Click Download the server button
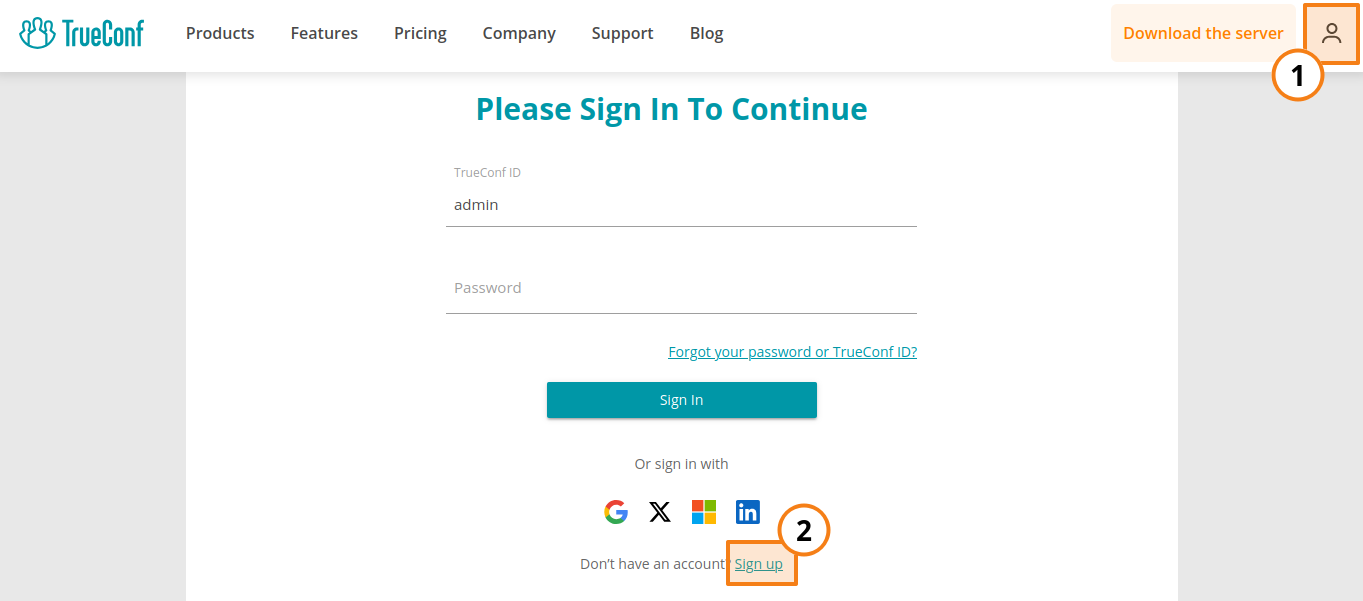This screenshot has height=601, width=1363. [1203, 33]
